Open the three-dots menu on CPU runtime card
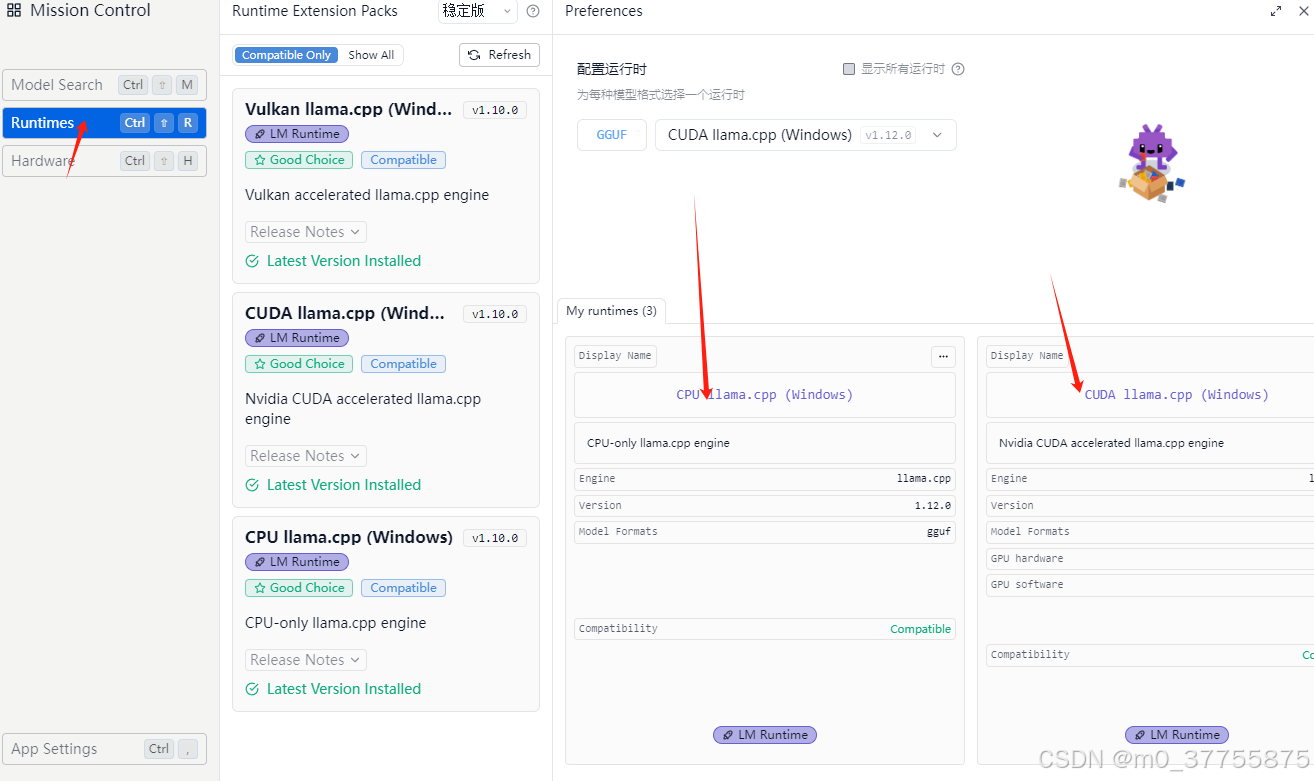Screen dimensions: 1314x781 pos(943,357)
